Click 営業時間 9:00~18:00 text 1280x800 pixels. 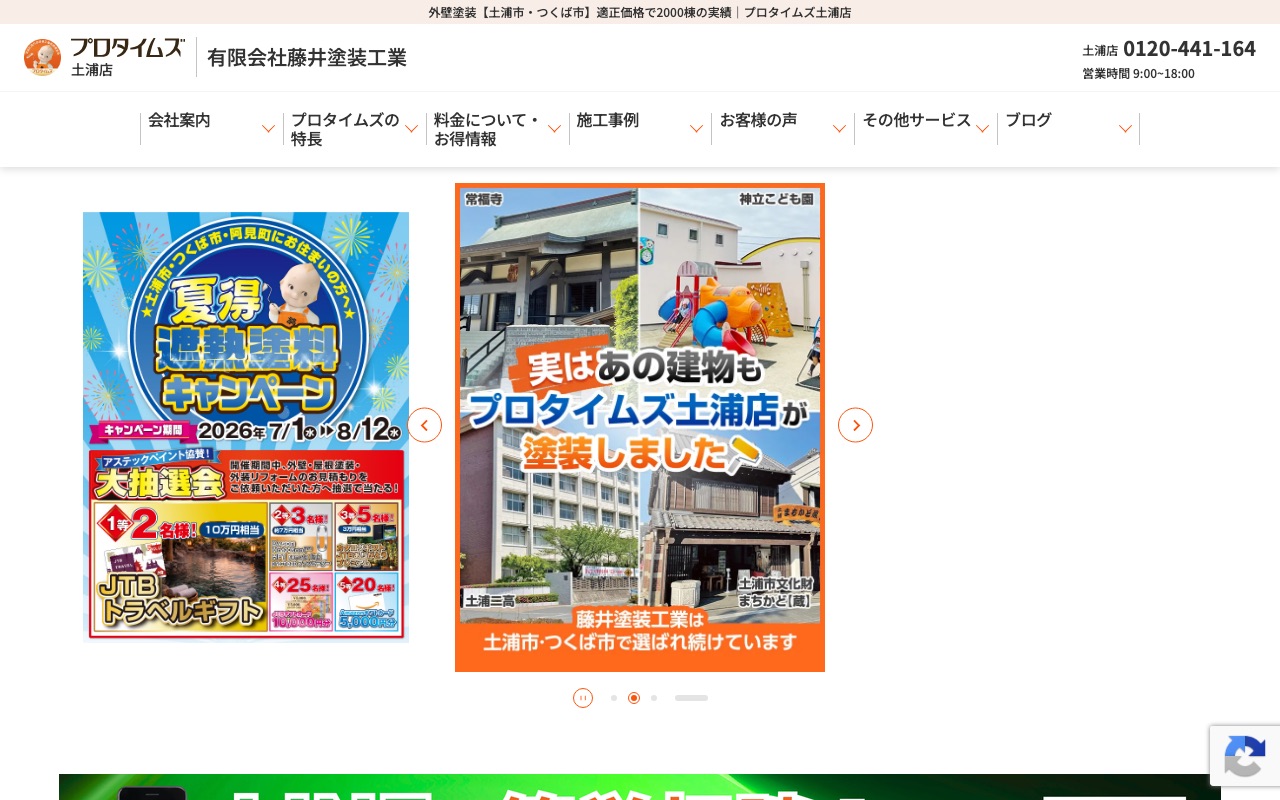pos(1138,73)
